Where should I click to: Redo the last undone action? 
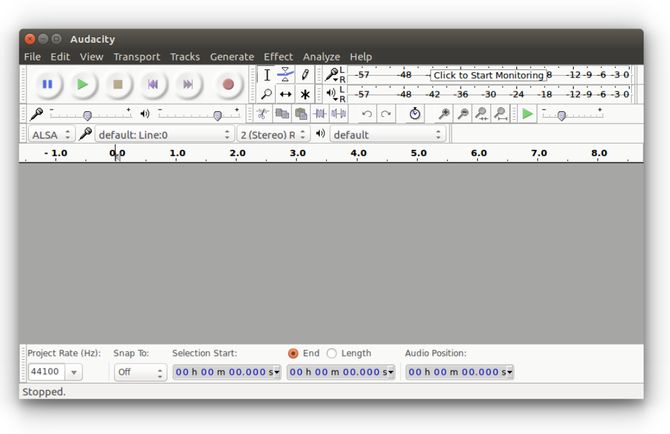coord(385,114)
